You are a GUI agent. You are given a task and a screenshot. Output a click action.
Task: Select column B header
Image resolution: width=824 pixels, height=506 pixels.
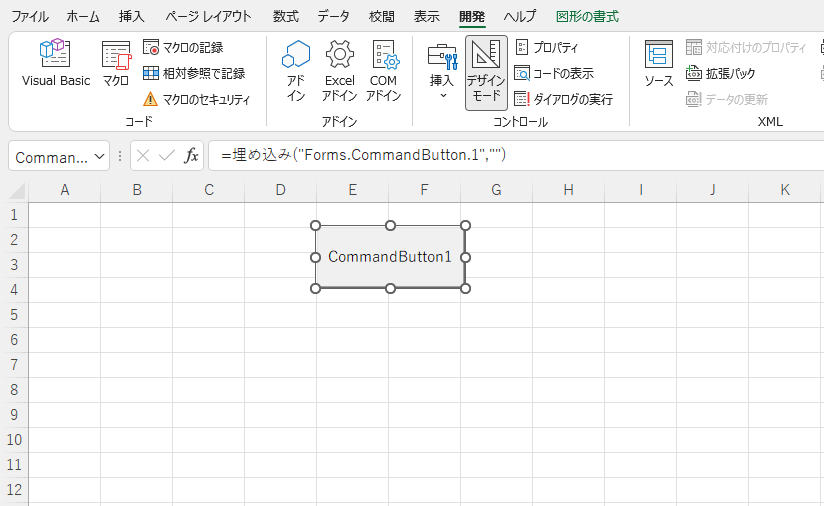click(137, 190)
